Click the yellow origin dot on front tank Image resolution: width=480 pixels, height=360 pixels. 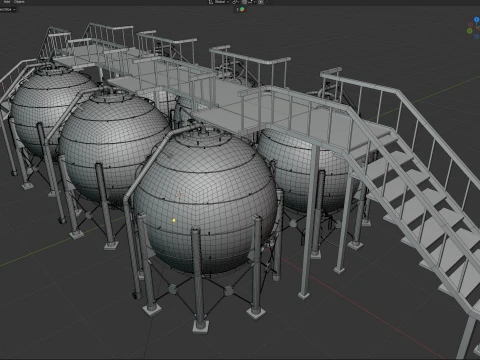[x=174, y=220]
